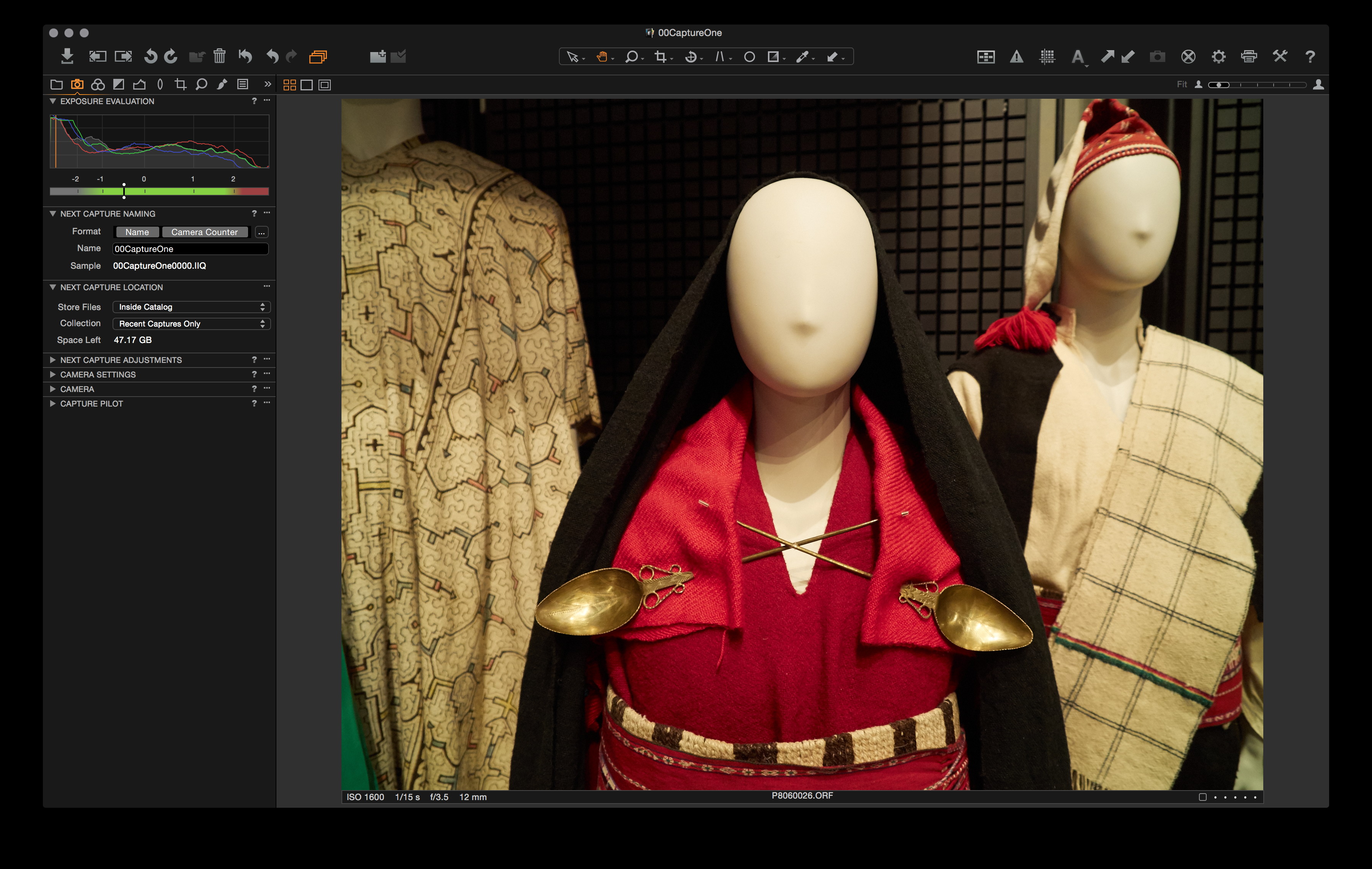Switch to the Color tool tab

98,84
